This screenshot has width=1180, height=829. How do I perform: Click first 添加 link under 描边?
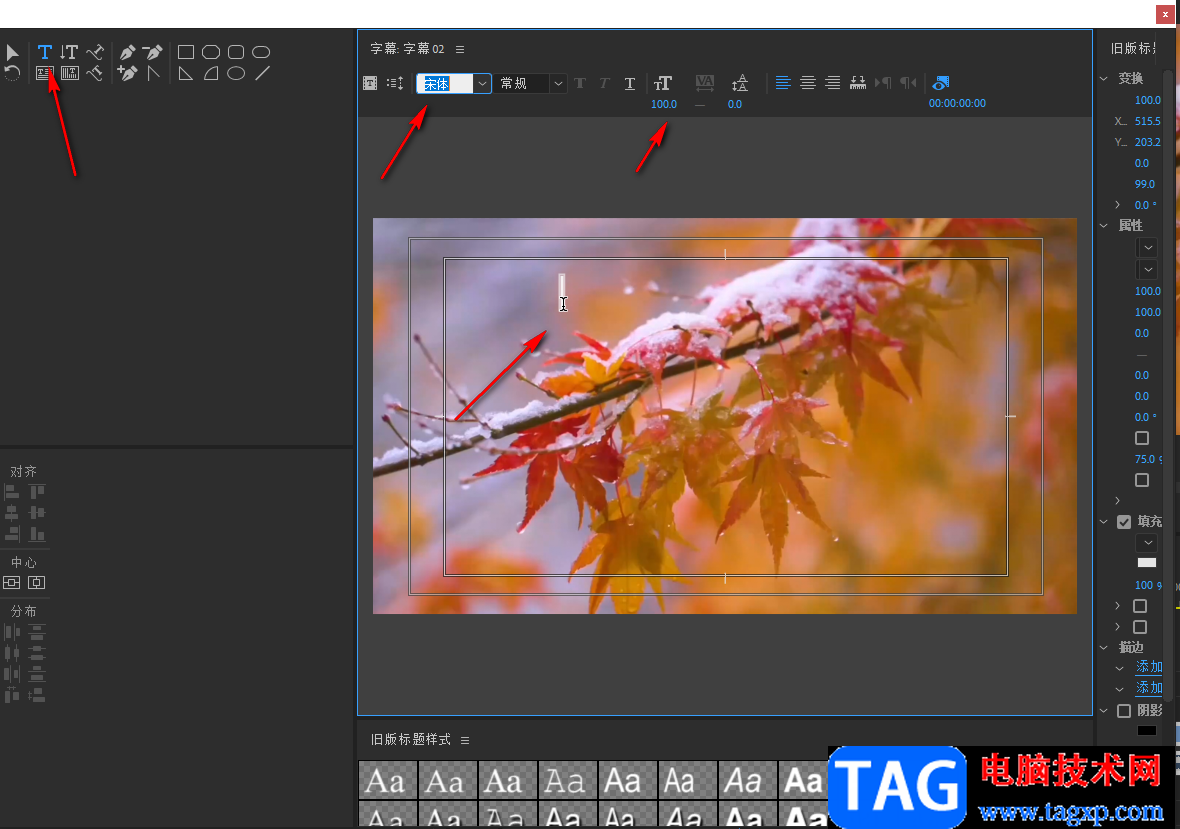(x=1149, y=667)
